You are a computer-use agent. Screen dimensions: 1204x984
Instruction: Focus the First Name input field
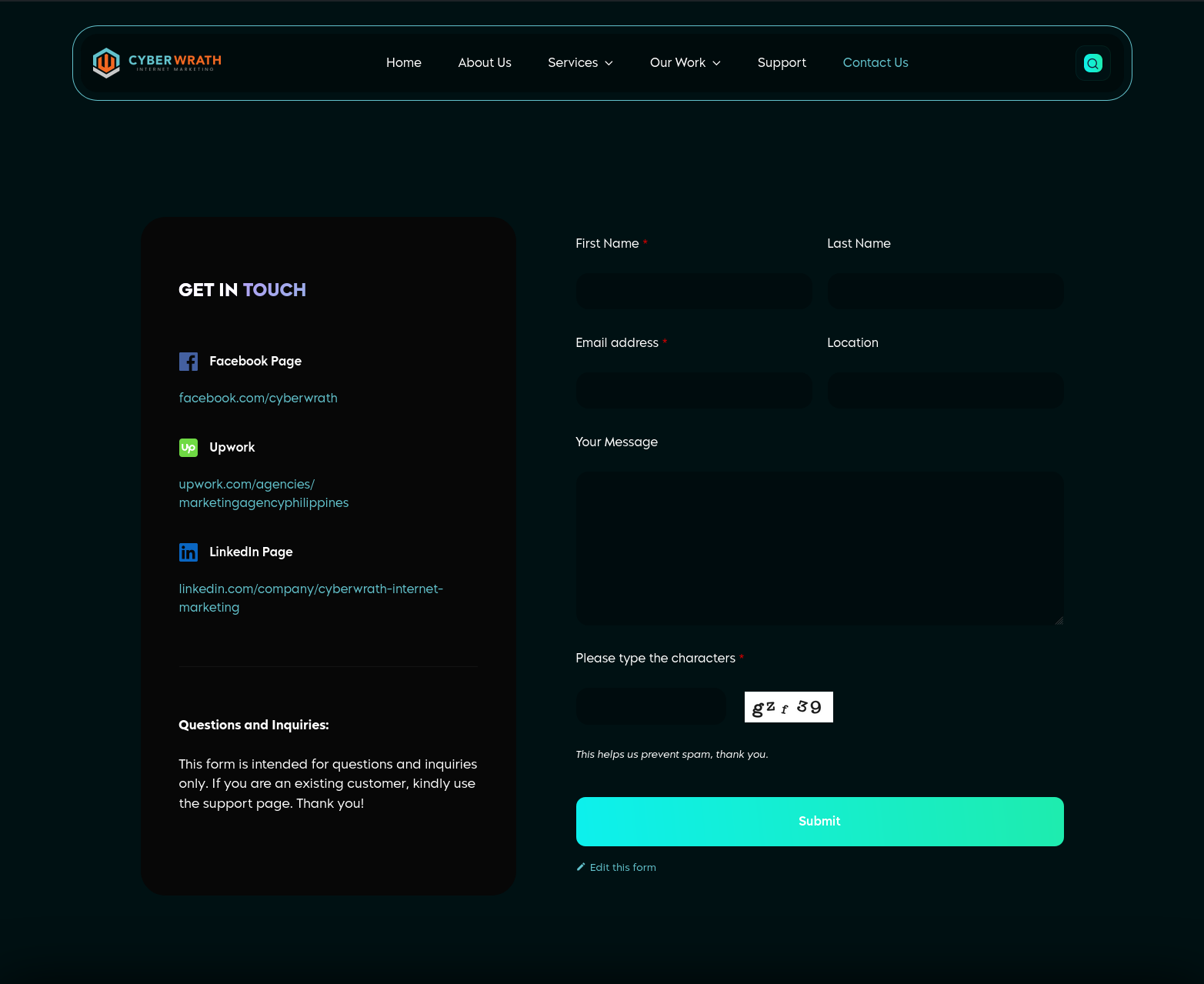pyautogui.click(x=693, y=292)
